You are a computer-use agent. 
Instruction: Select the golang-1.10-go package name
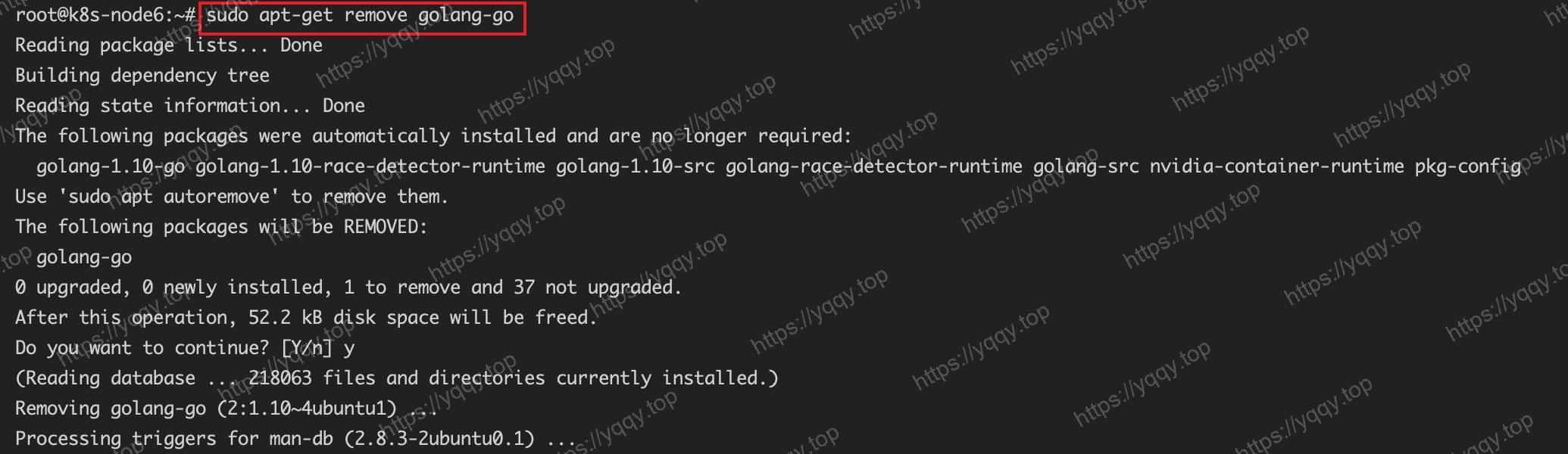(x=111, y=166)
